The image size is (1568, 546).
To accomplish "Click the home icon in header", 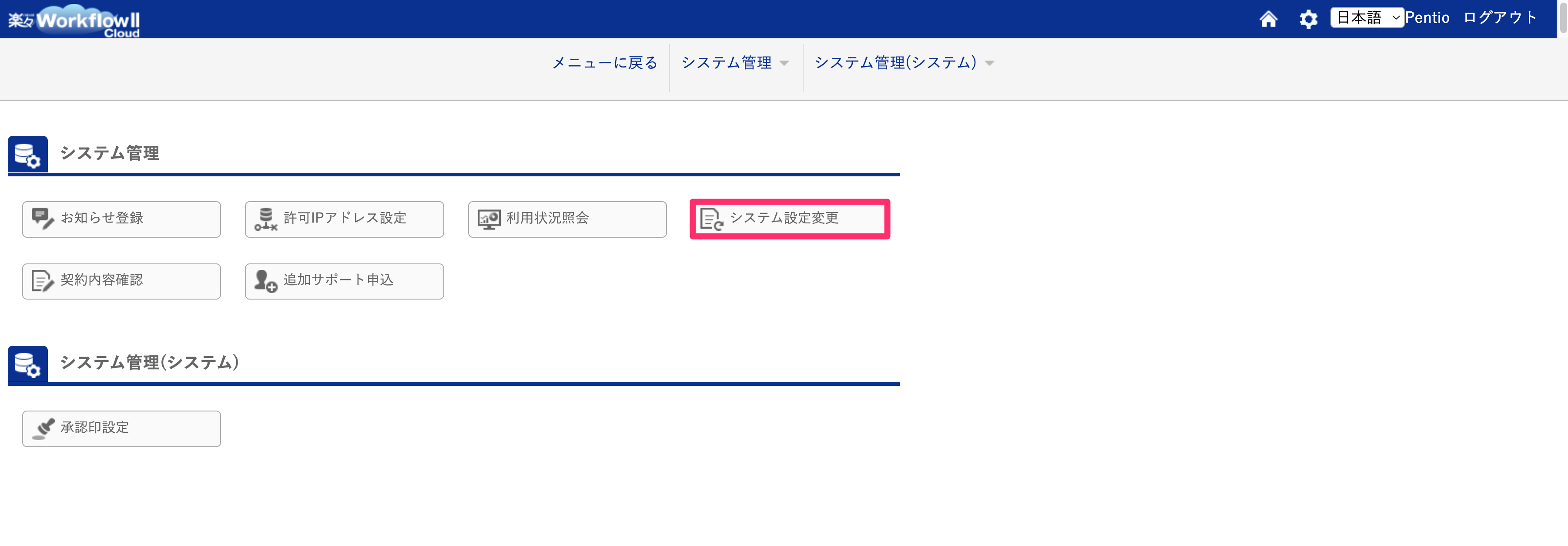I will (1268, 19).
